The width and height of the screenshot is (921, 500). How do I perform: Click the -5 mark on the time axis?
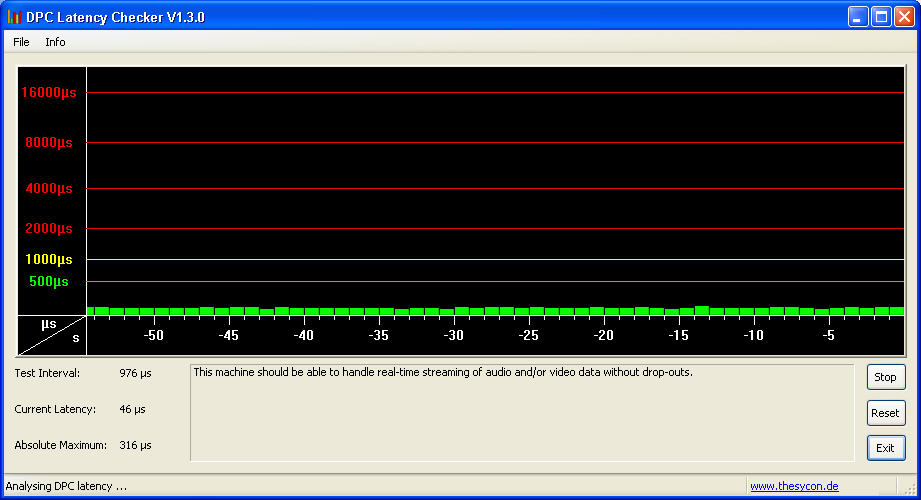pos(828,336)
